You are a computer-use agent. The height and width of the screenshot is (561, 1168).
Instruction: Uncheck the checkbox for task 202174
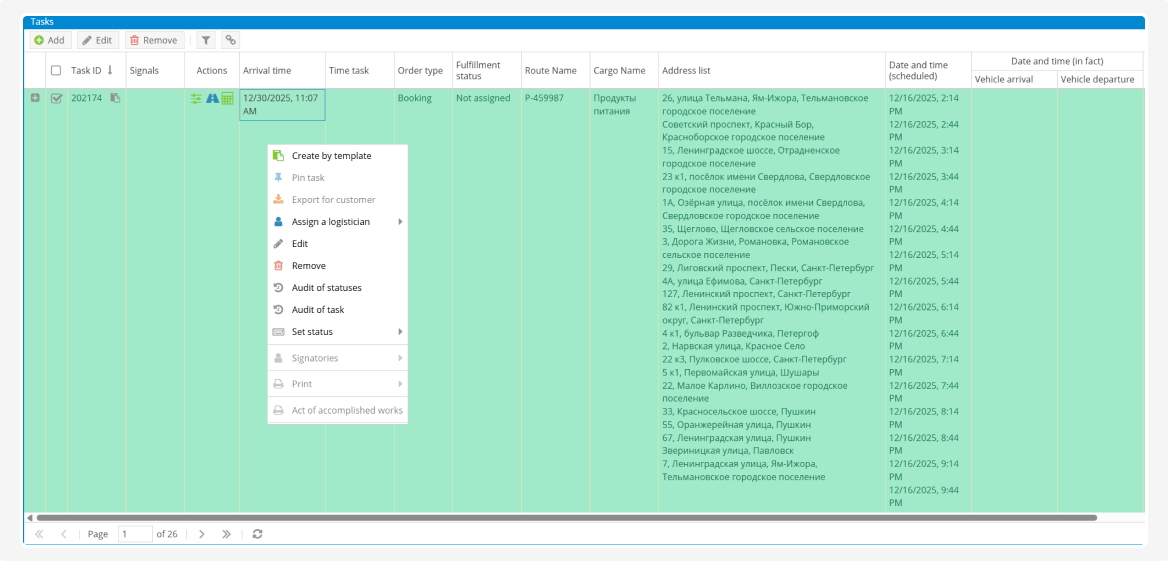(56, 98)
